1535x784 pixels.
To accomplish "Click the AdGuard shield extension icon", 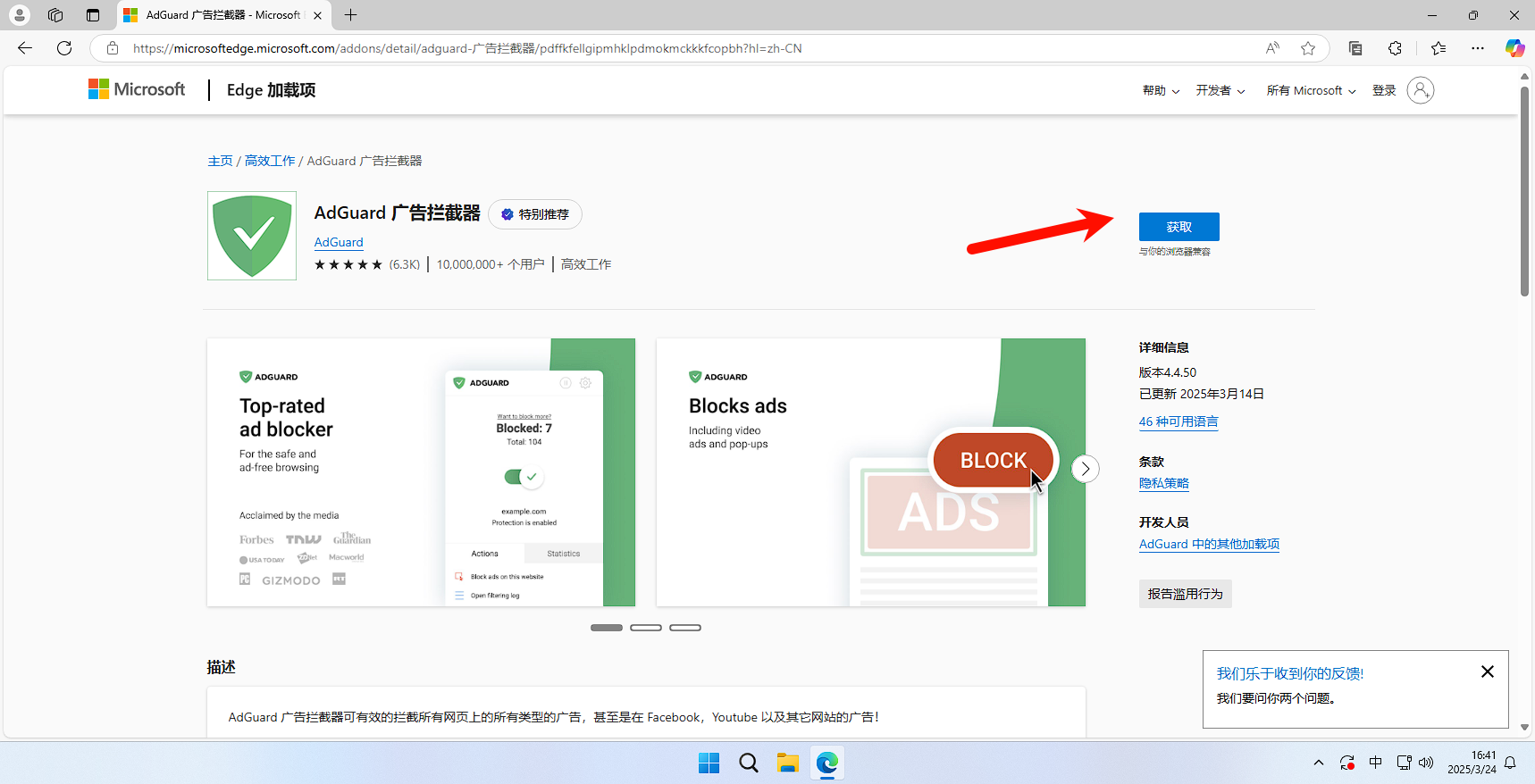I will tap(252, 236).
